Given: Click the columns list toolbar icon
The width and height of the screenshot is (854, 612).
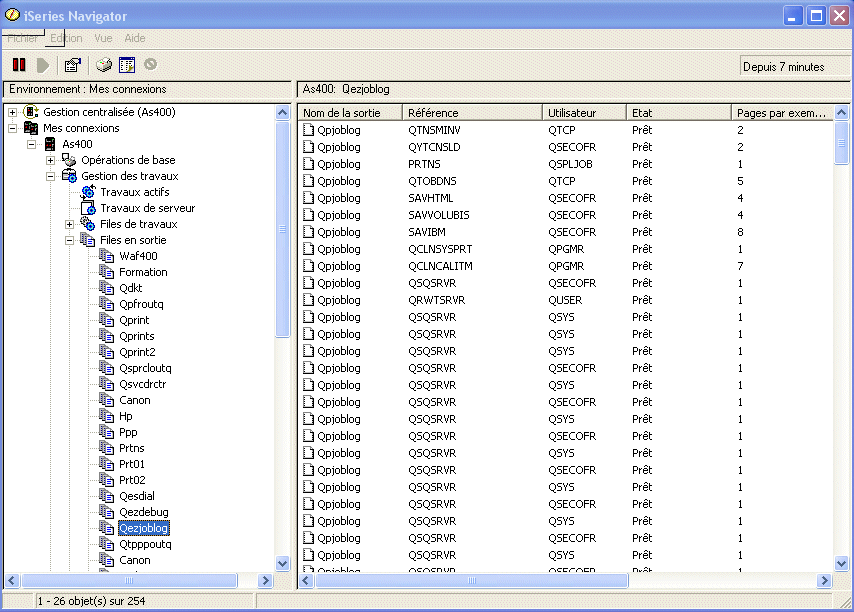Looking at the screenshot, I should [127, 65].
